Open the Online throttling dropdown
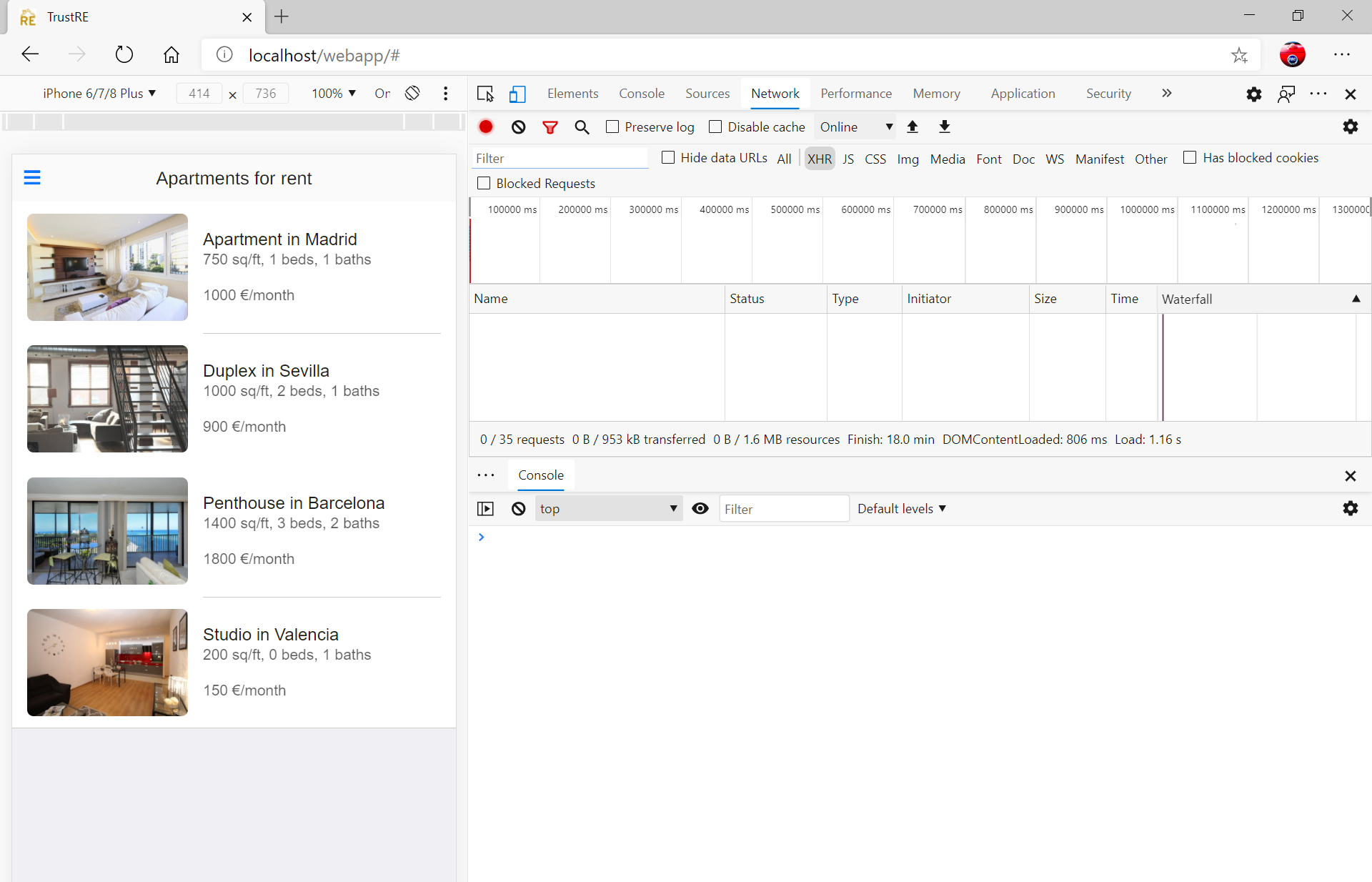The width and height of the screenshot is (1372, 882). [855, 127]
